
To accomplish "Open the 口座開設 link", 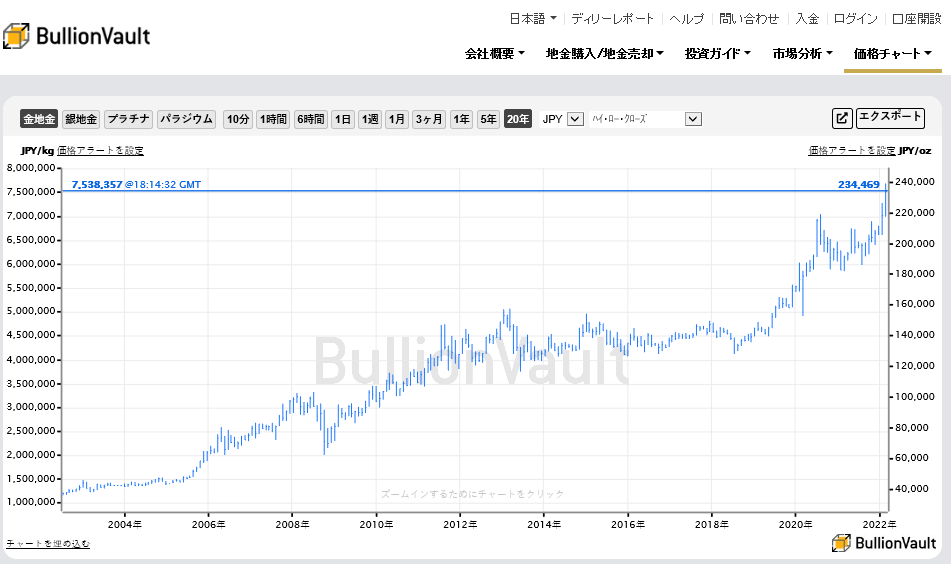I will coord(917,19).
